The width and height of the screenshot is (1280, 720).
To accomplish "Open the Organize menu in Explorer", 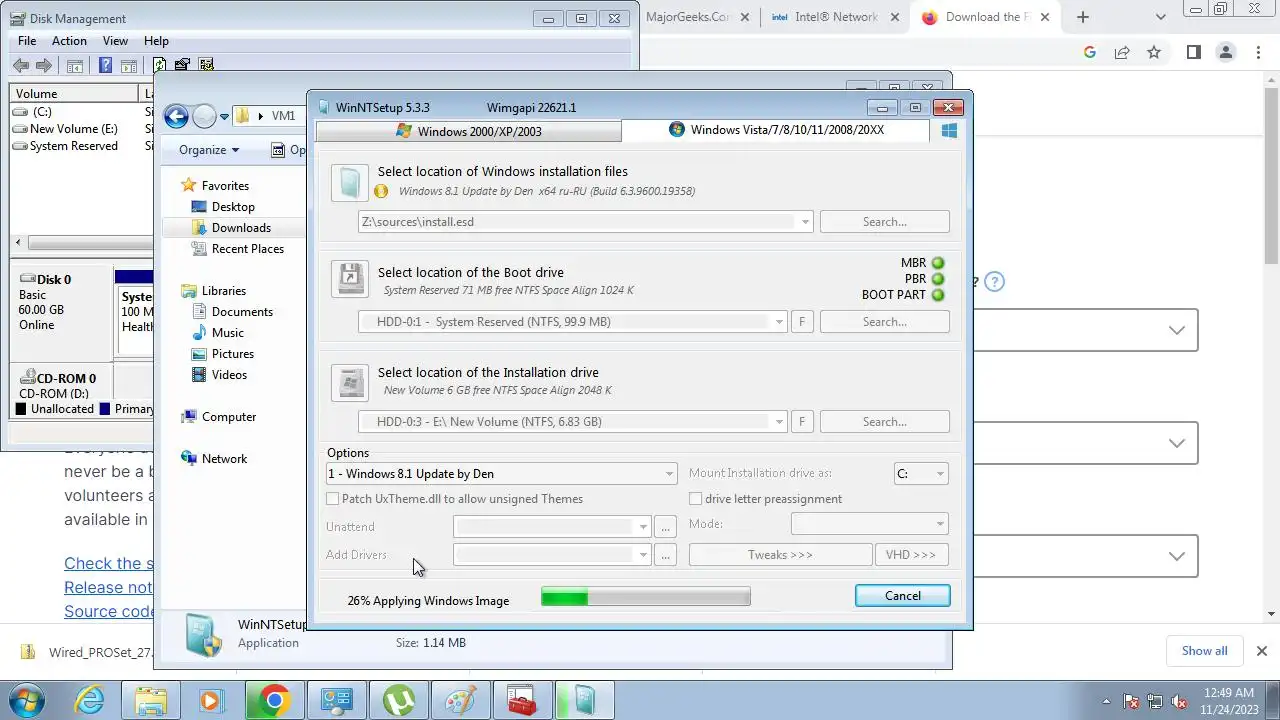I will coord(209,150).
